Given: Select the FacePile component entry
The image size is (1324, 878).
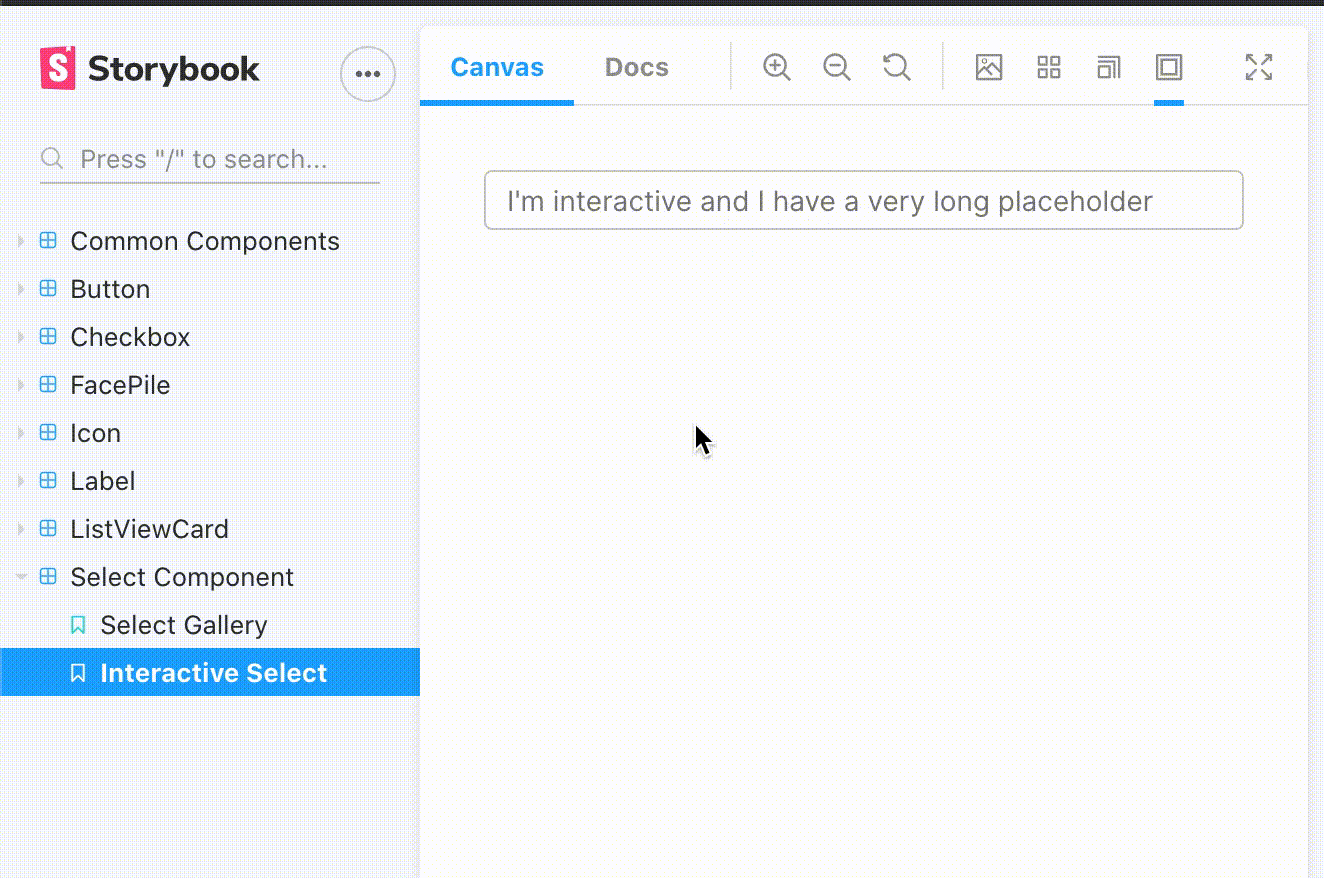Looking at the screenshot, I should 120,385.
